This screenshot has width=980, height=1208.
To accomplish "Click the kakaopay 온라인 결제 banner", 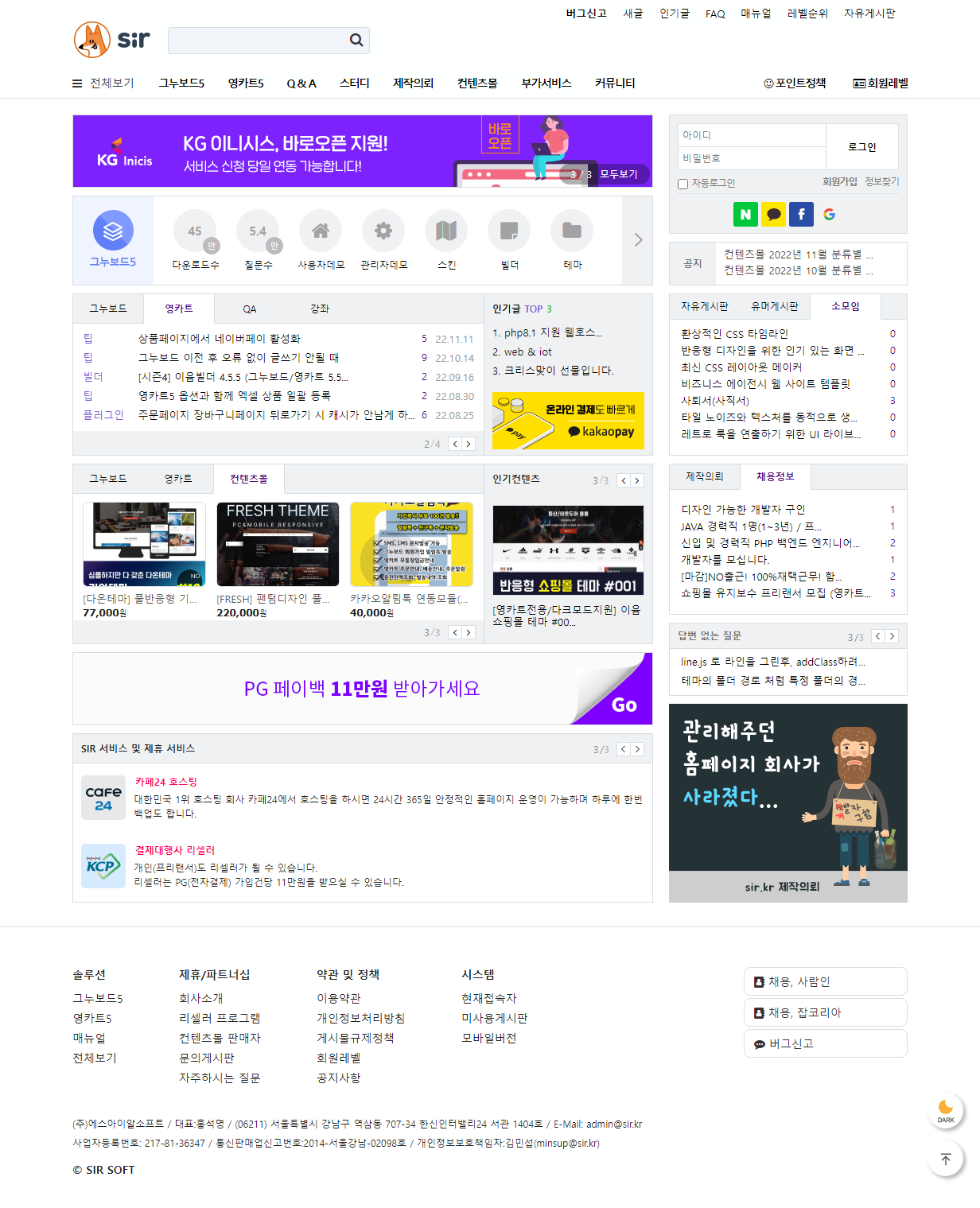I will point(568,421).
